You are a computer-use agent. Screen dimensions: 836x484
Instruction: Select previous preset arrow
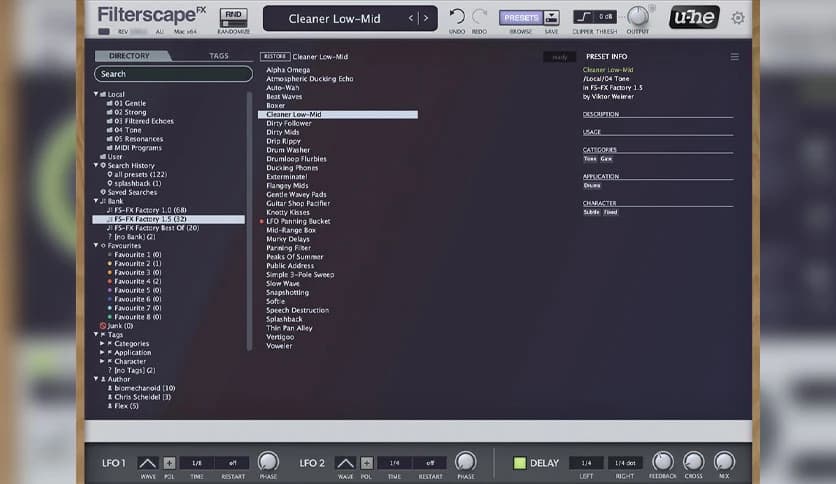click(x=411, y=18)
